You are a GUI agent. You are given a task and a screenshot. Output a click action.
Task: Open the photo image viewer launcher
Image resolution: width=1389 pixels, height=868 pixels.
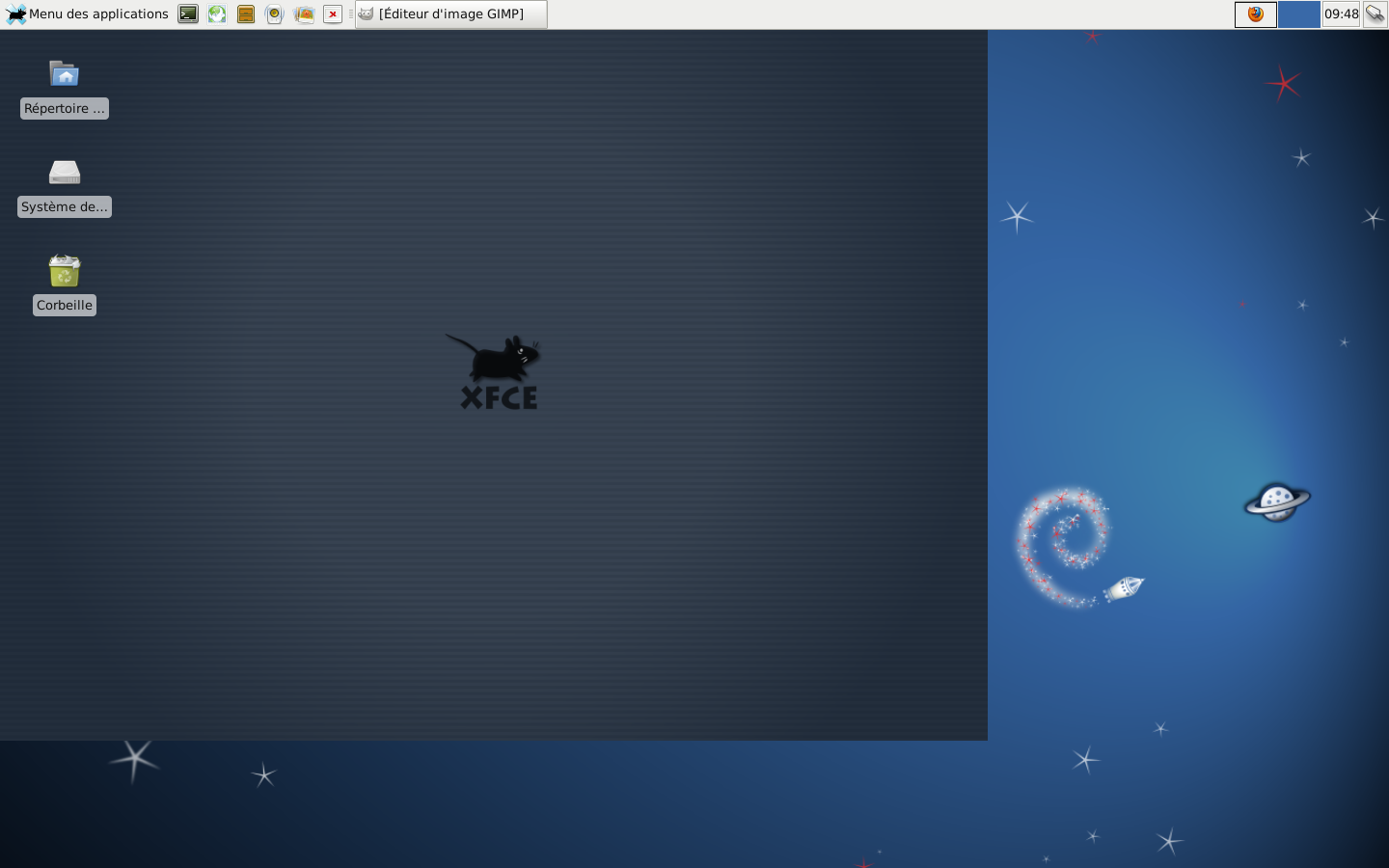[x=304, y=14]
